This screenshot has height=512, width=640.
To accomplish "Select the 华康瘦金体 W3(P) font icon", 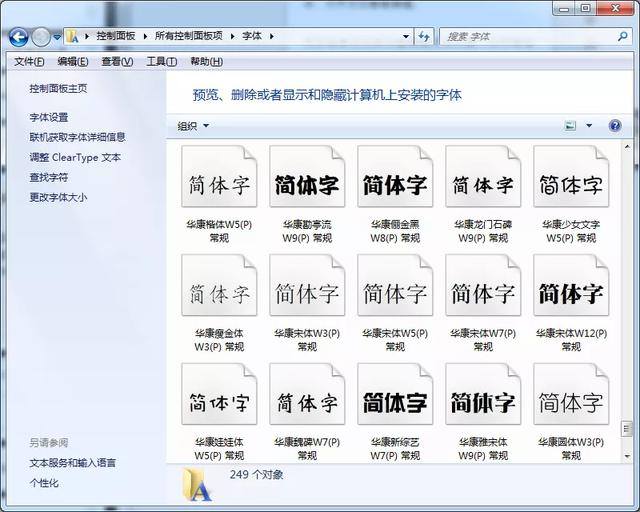I will 219,285.
